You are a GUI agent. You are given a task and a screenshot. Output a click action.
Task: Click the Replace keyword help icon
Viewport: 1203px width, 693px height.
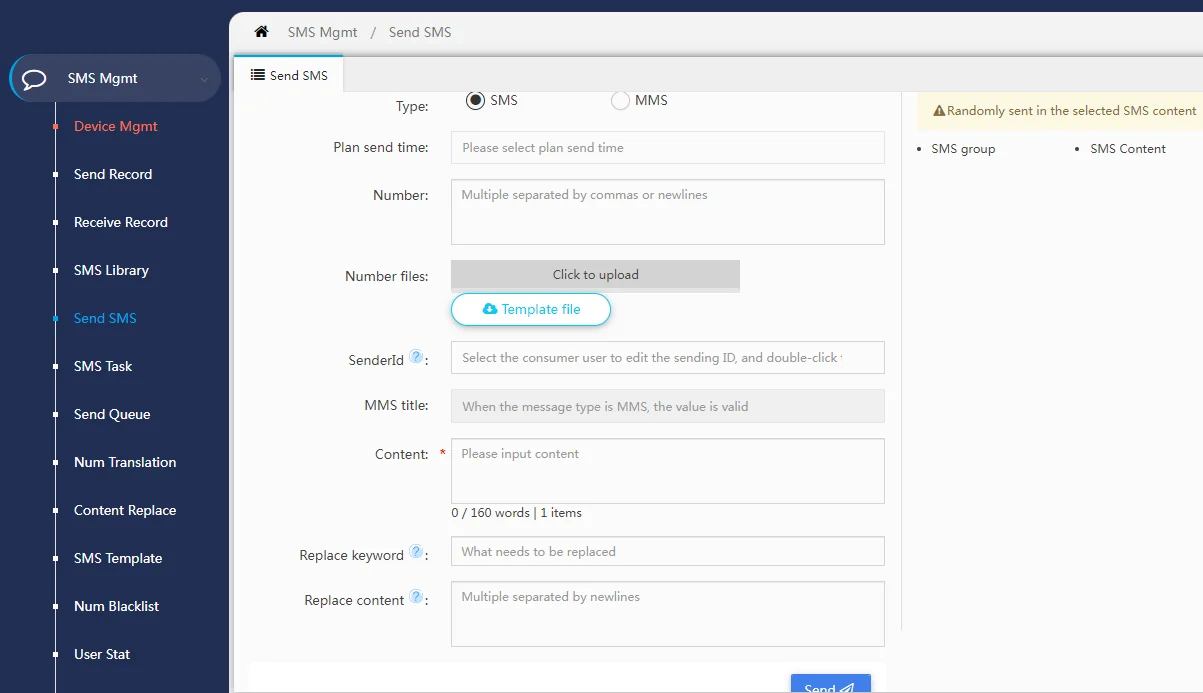pyautogui.click(x=416, y=553)
